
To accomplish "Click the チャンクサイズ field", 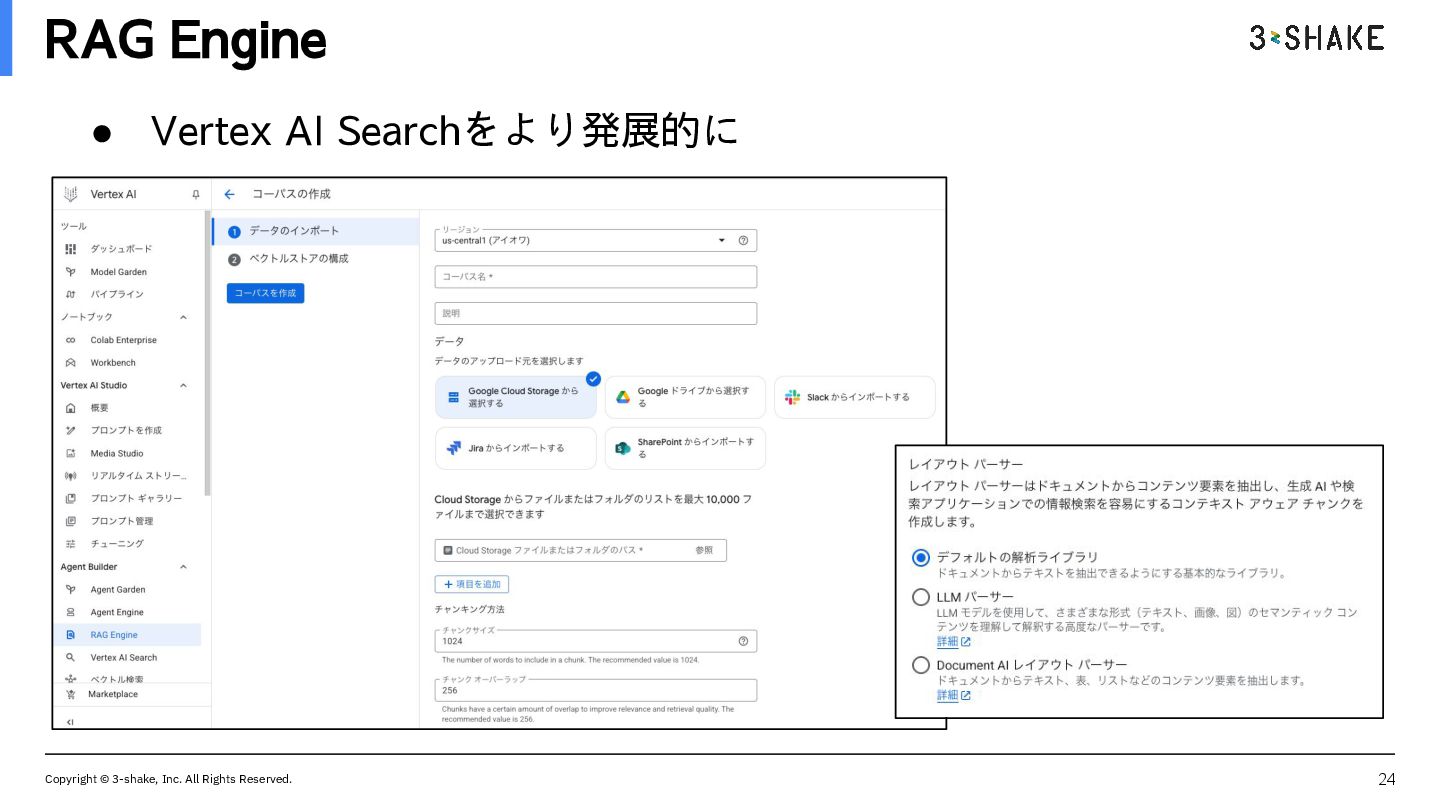I will [596, 641].
